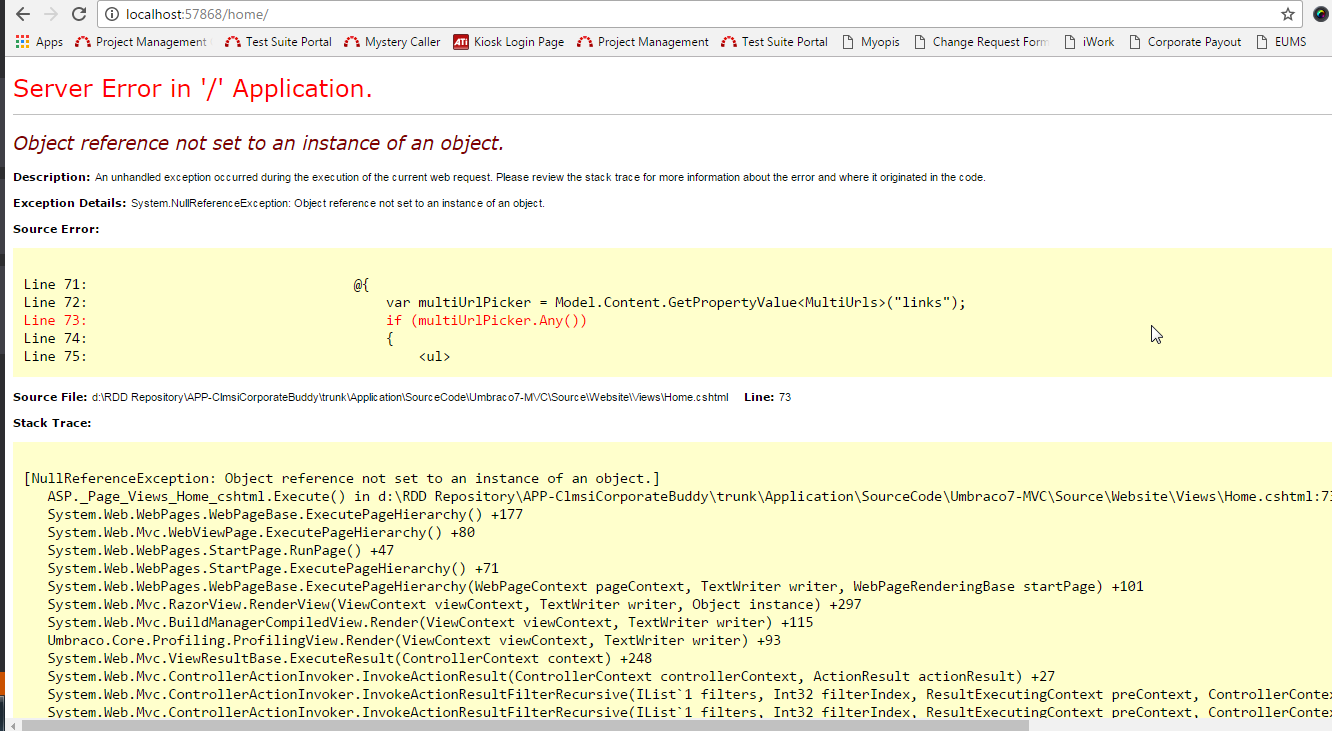Reload the page with the refresh icon
This screenshot has height=731, width=1332.
(x=79, y=14)
